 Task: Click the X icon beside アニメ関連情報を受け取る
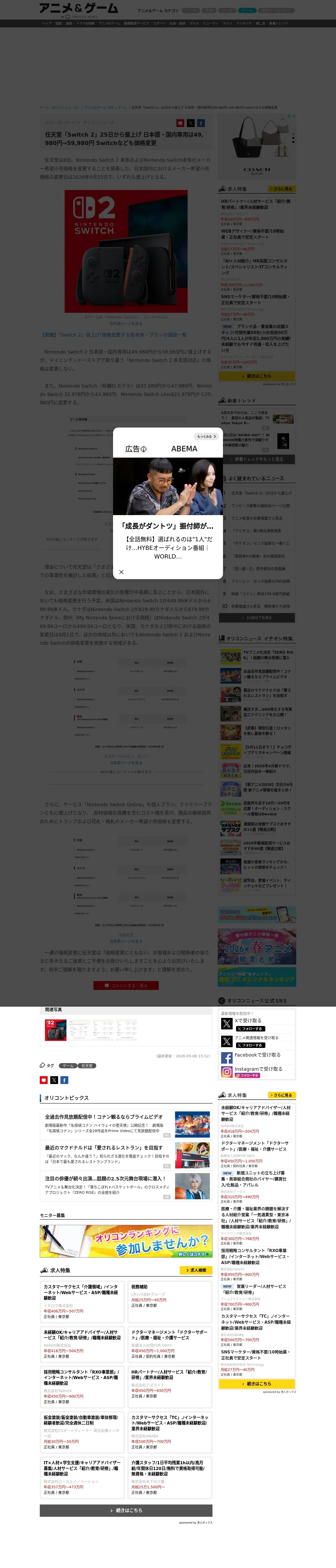tap(226, 1041)
